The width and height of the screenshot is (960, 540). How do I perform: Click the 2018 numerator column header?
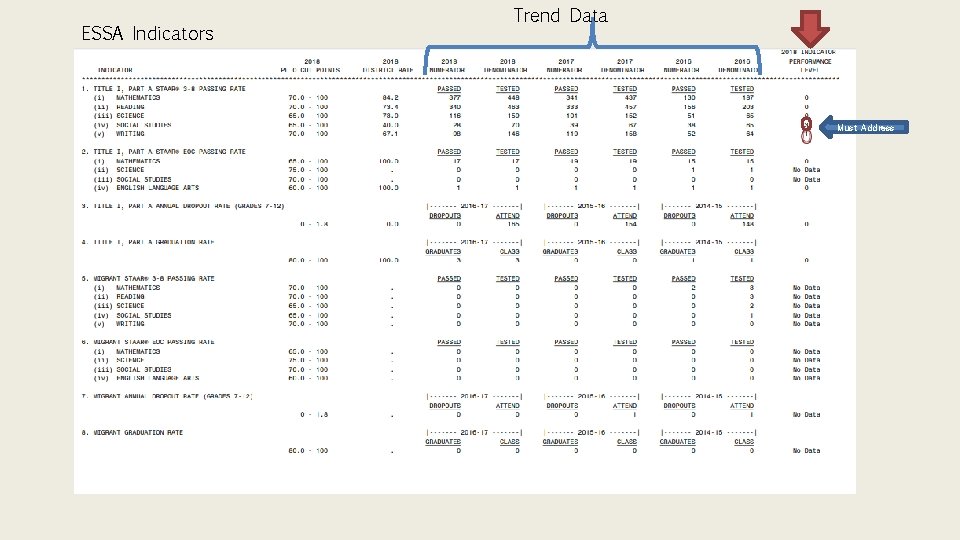point(448,66)
